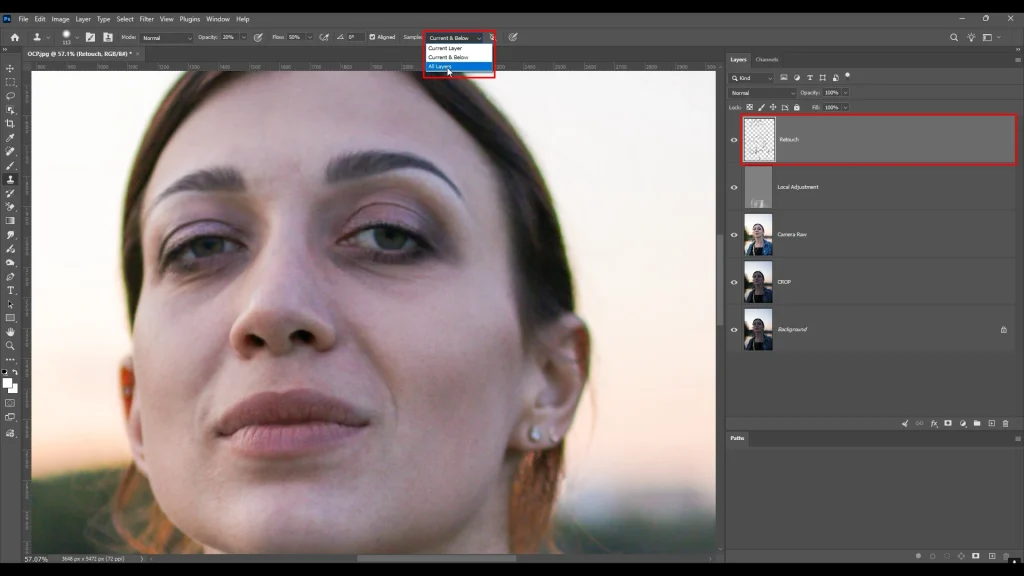Select the Move tool
This screenshot has height=576, width=1024.
pos(10,69)
